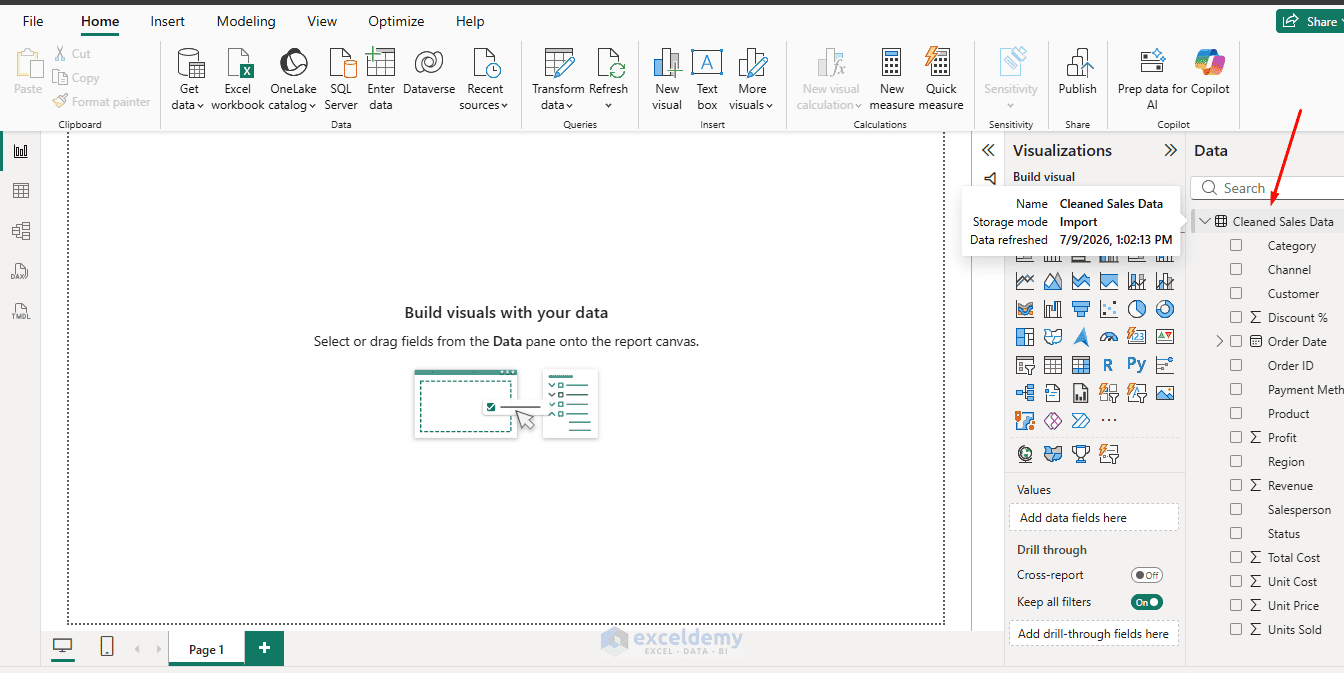Tick the Revenue field checkbox
This screenshot has height=673, width=1344.
pyautogui.click(x=1236, y=485)
